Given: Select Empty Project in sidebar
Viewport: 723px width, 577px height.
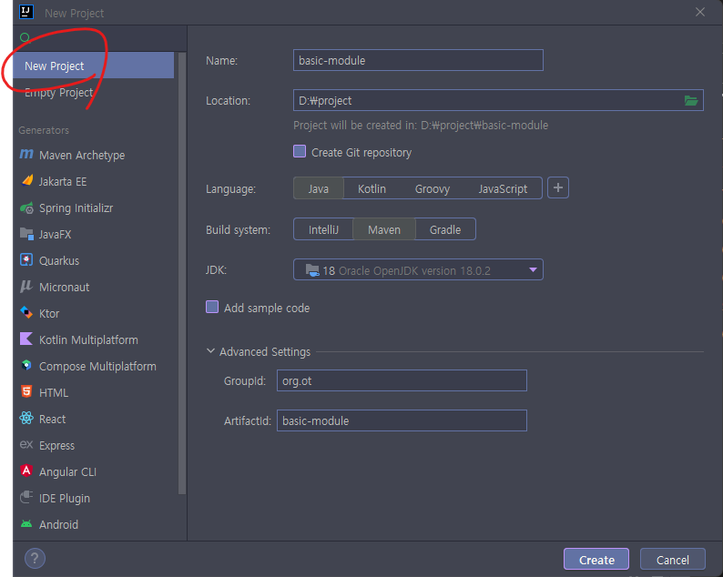Looking at the screenshot, I should pos(94,92).
